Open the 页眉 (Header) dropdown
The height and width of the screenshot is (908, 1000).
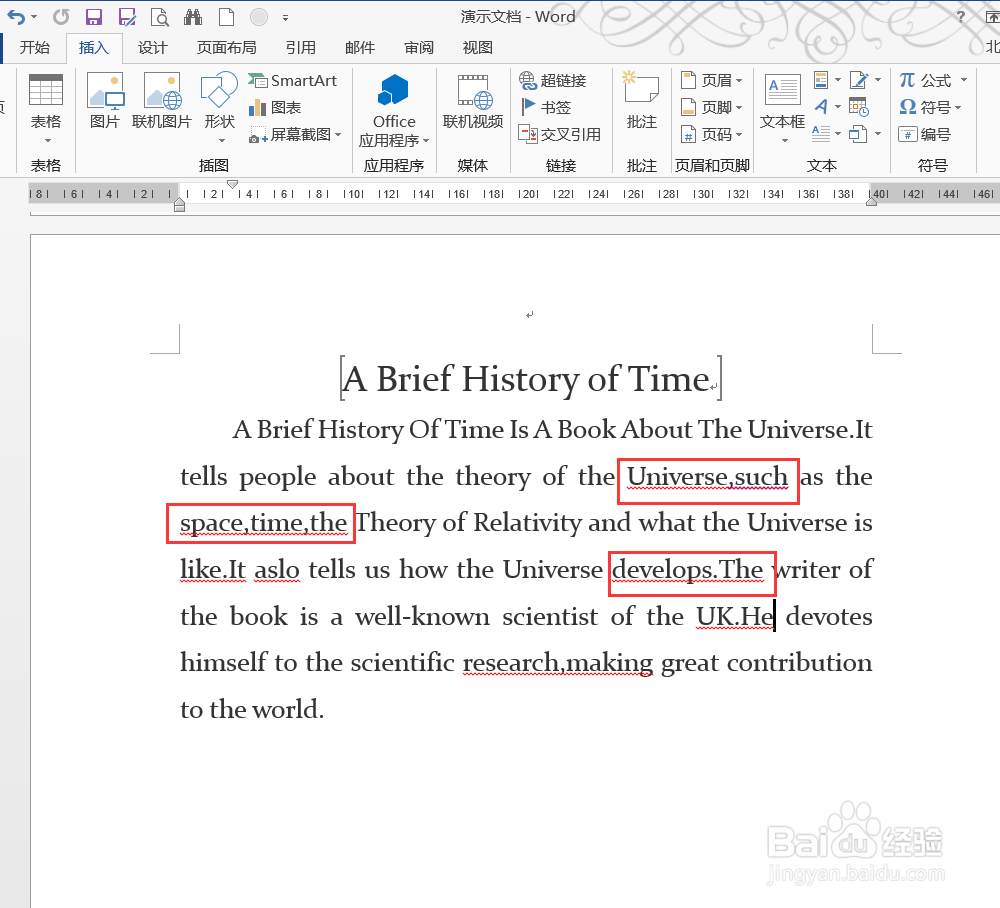(x=711, y=80)
